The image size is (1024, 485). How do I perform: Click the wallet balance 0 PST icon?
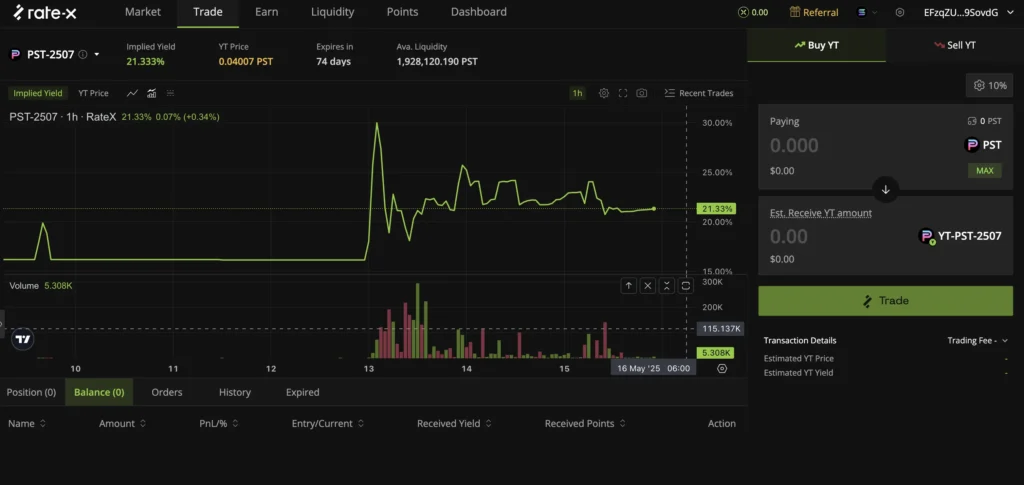tap(972, 121)
